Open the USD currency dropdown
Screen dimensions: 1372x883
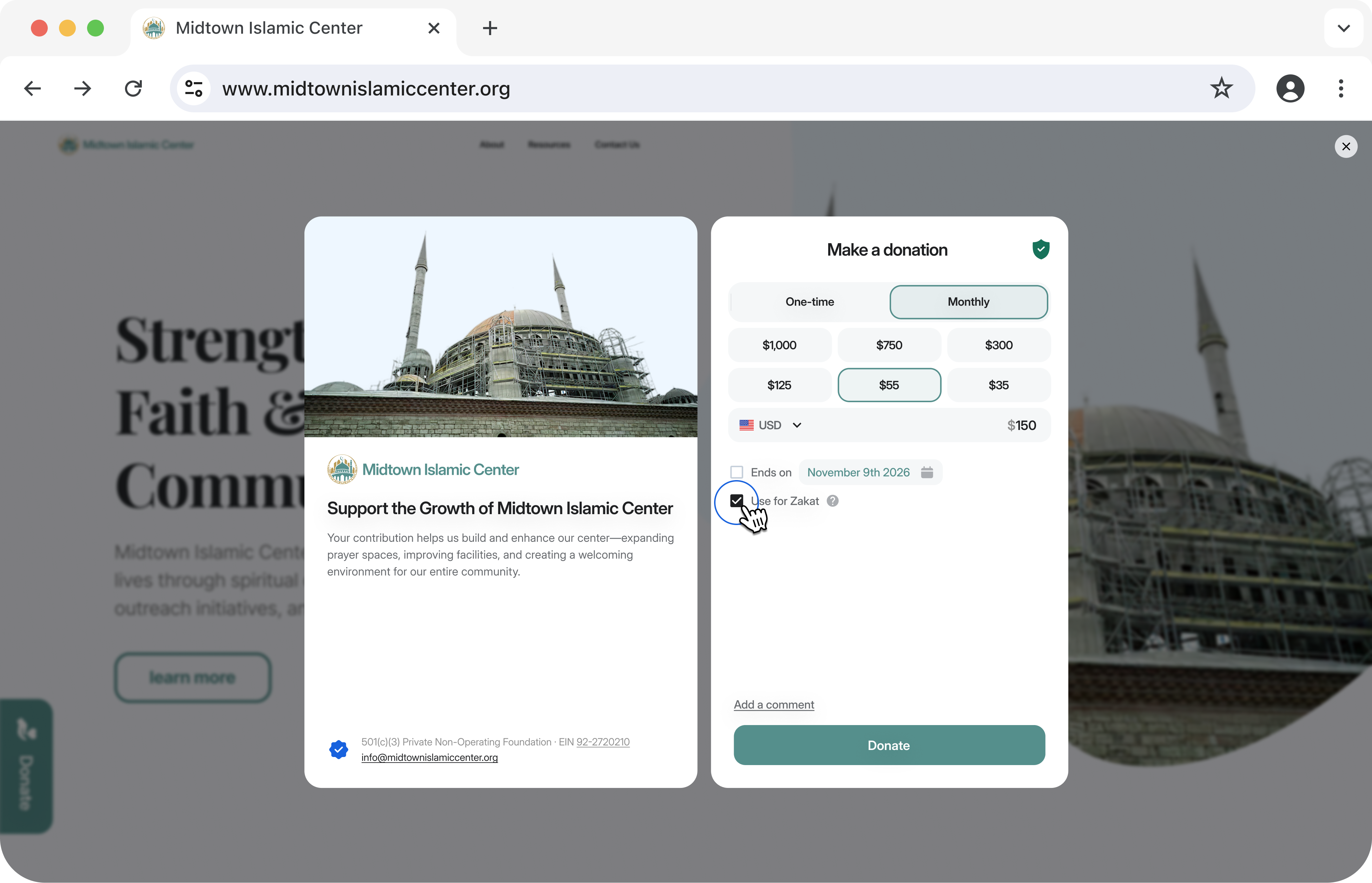(x=770, y=425)
